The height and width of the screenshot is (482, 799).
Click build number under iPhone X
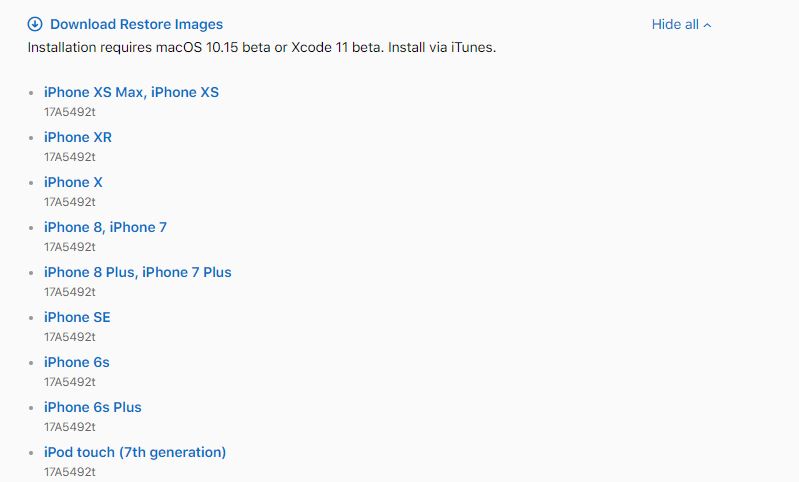pyautogui.click(x=69, y=202)
